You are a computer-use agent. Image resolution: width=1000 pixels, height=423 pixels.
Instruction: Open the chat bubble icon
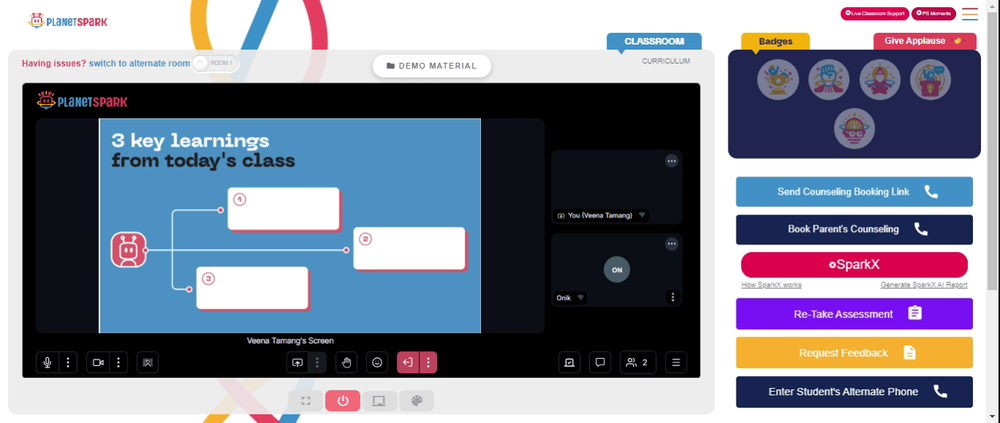pyautogui.click(x=600, y=362)
